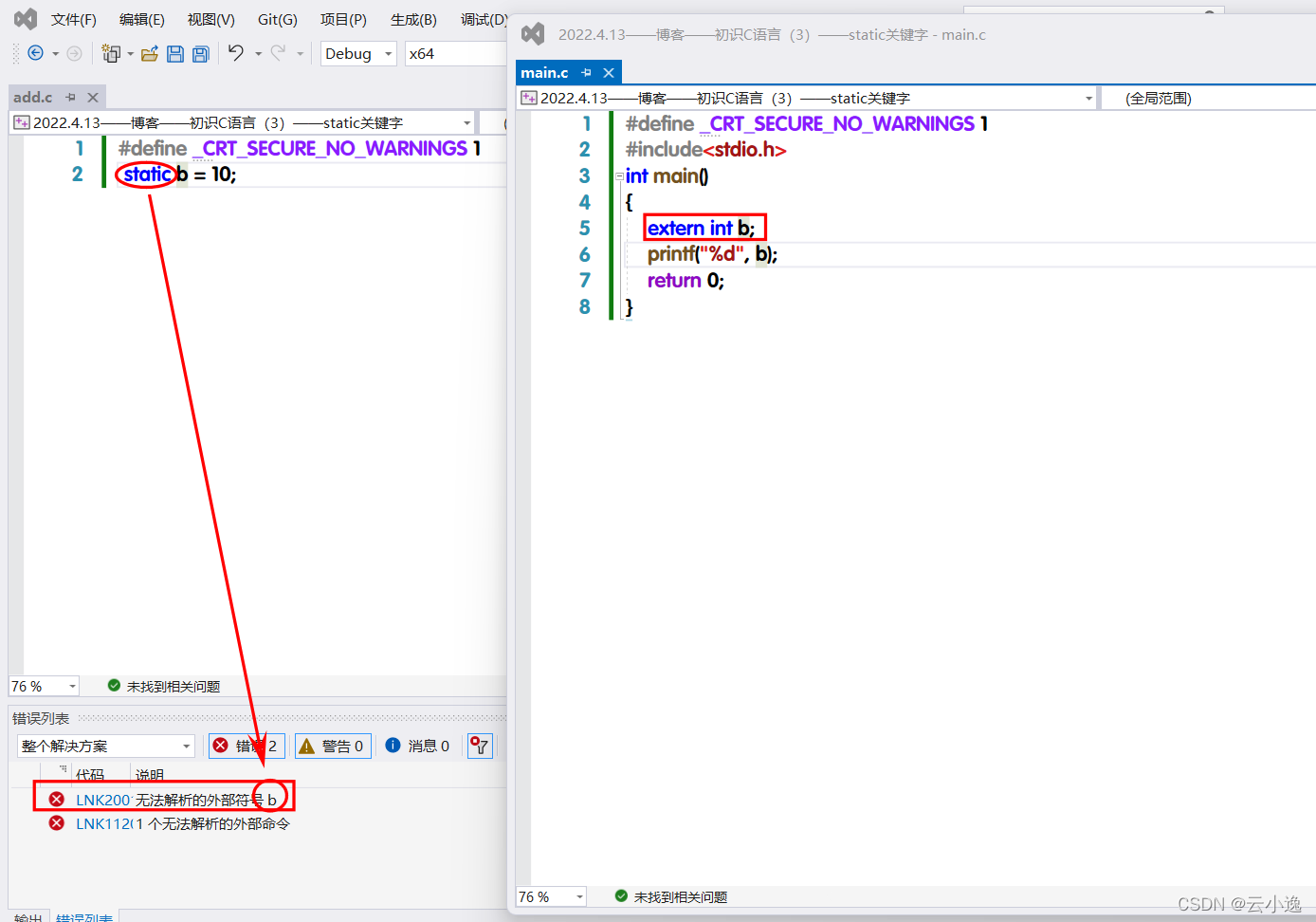Click the 'return 0;' line in main.c
Screen dimensions: 1316x922
coord(685,281)
